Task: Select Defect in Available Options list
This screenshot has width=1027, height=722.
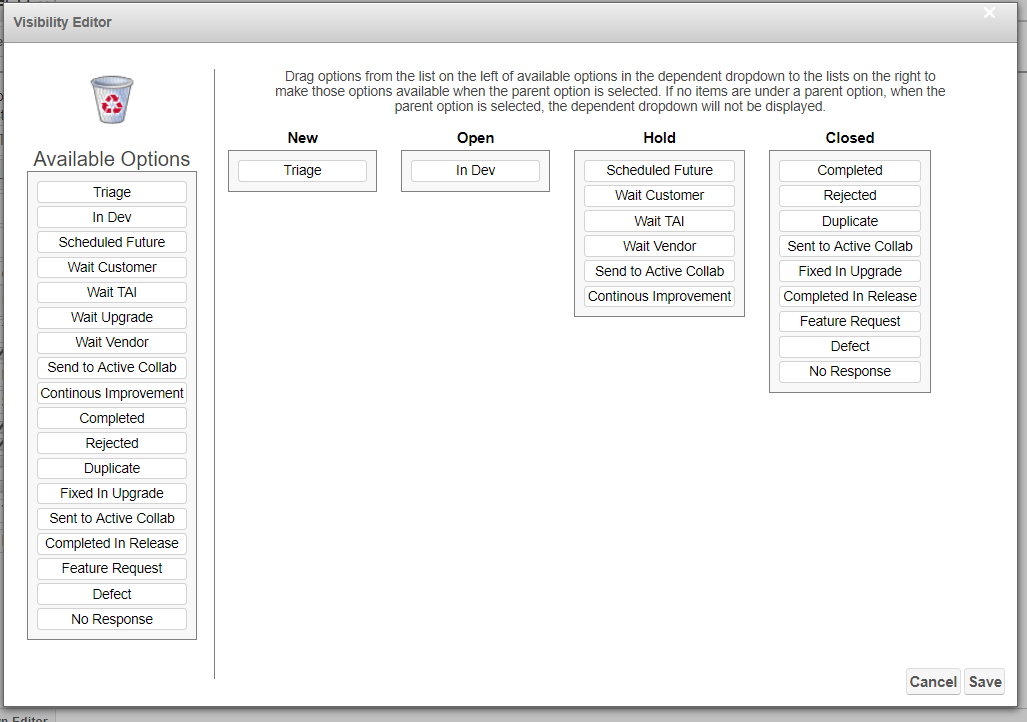Action: click(112, 594)
